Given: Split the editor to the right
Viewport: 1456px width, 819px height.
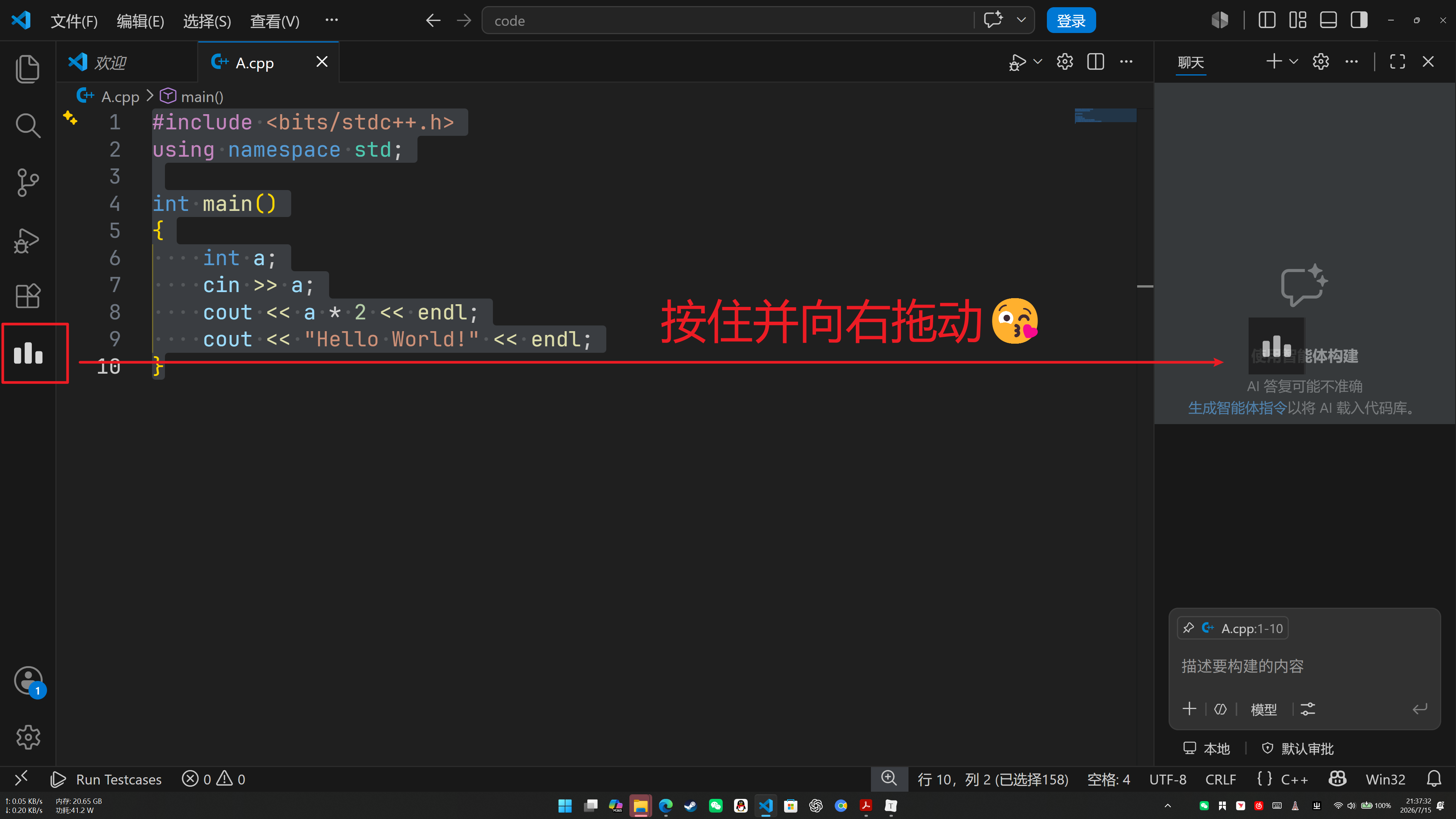Looking at the screenshot, I should point(1095,62).
